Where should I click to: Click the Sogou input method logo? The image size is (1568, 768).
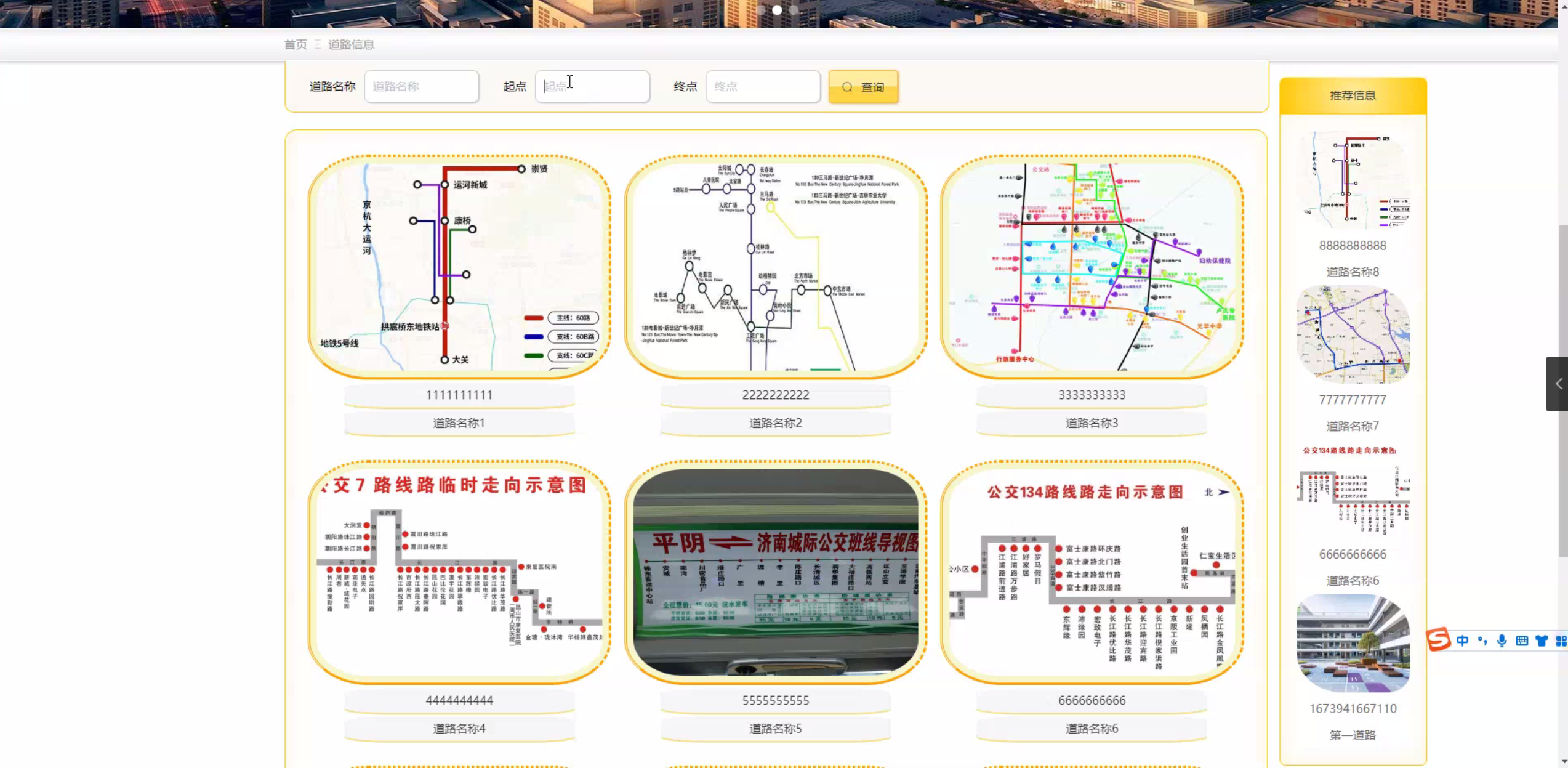point(1439,640)
